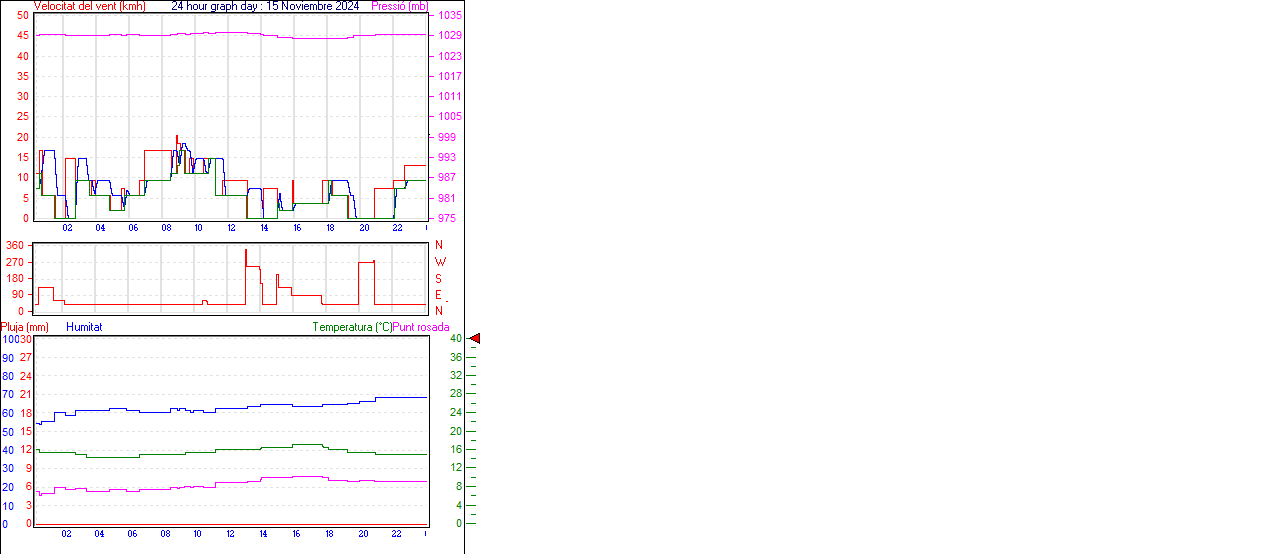Click the 50 wind speed axis value
Image resolution: width=1280 pixels, height=554 pixels.
click(22, 15)
